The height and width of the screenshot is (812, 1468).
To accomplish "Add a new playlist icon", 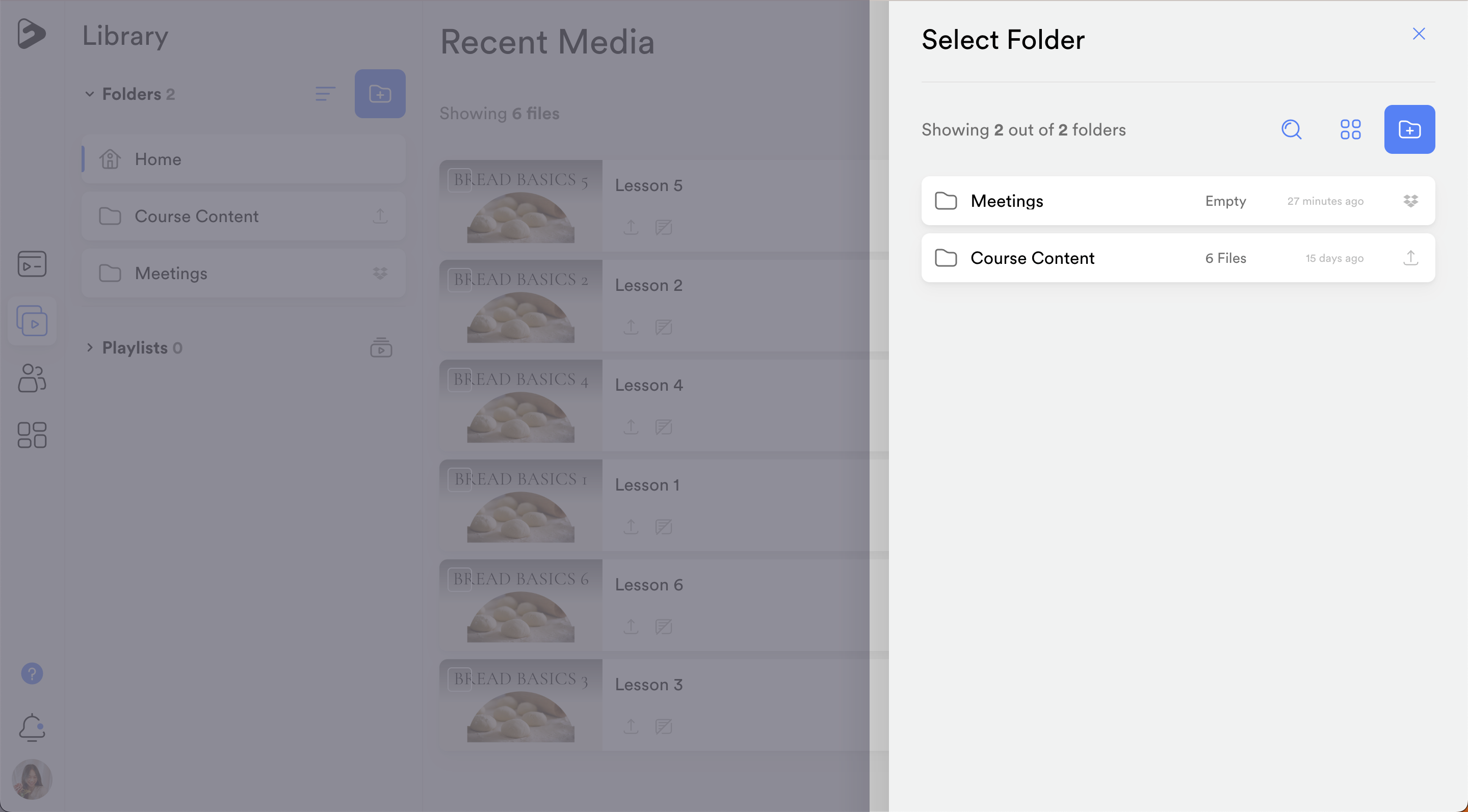I will [381, 347].
